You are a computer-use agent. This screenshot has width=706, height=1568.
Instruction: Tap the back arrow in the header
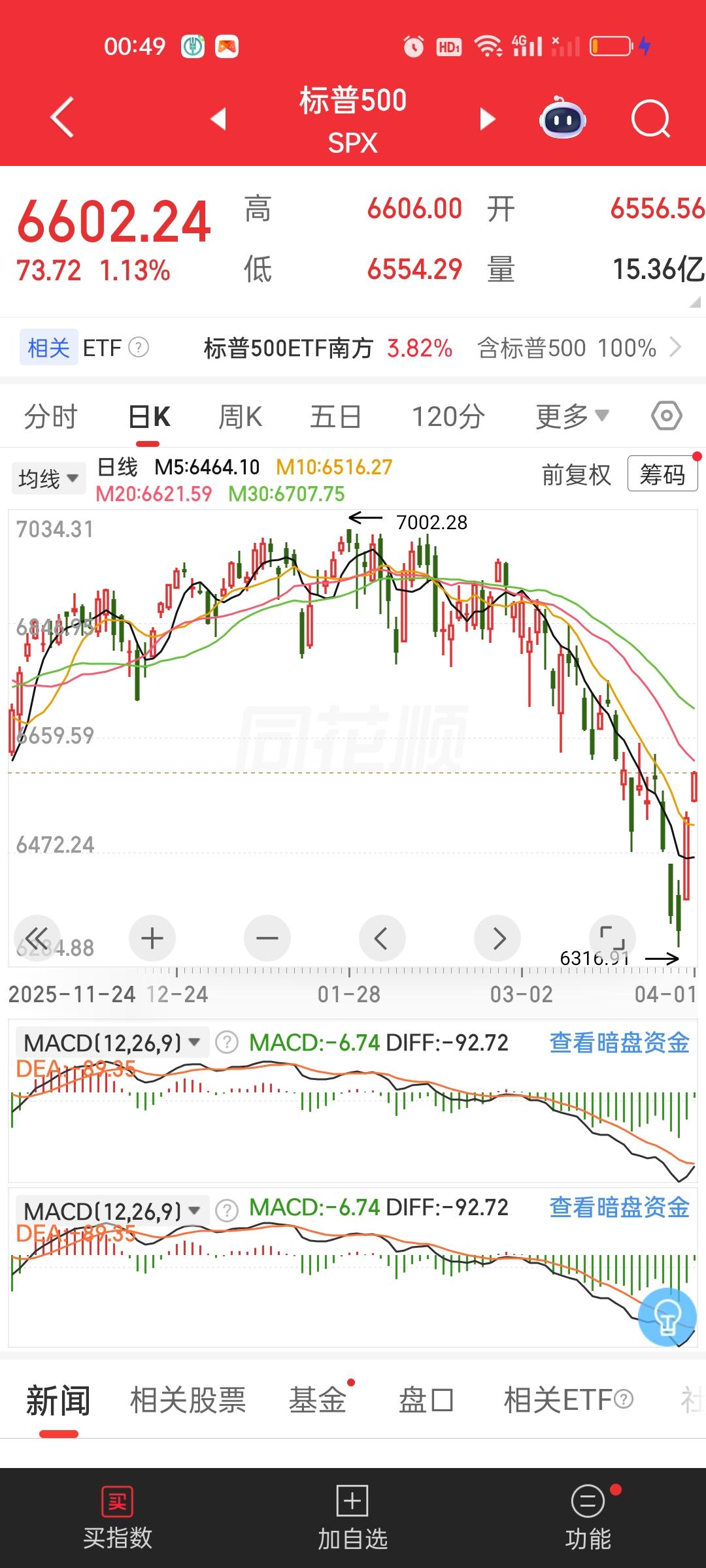coord(63,118)
